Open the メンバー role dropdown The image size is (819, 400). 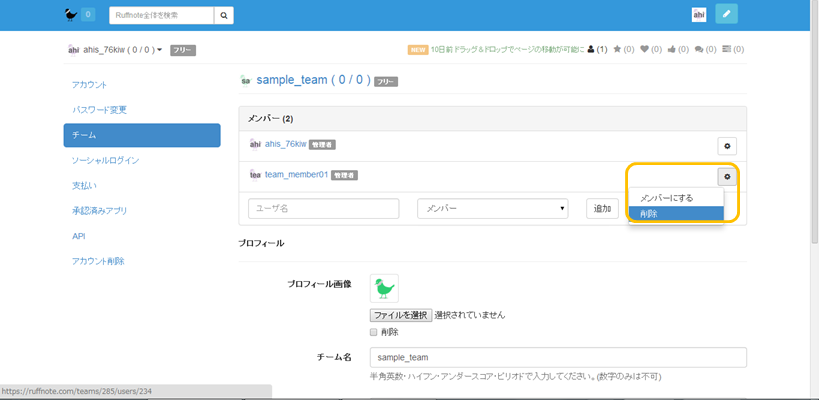(x=492, y=209)
